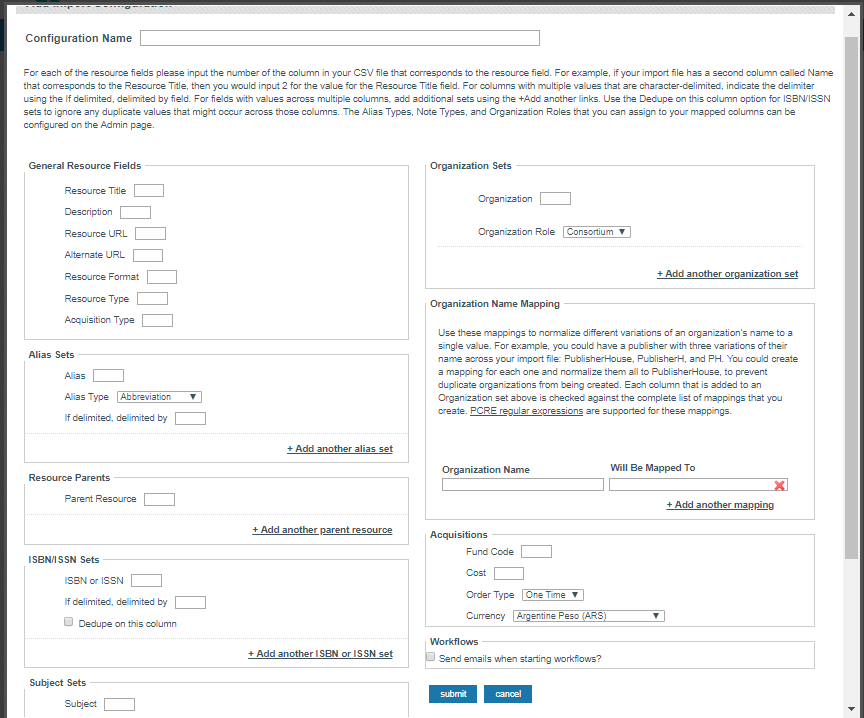Image resolution: width=864 pixels, height=718 pixels.
Task: Focus the Resource Title column field
Action: 149,191
